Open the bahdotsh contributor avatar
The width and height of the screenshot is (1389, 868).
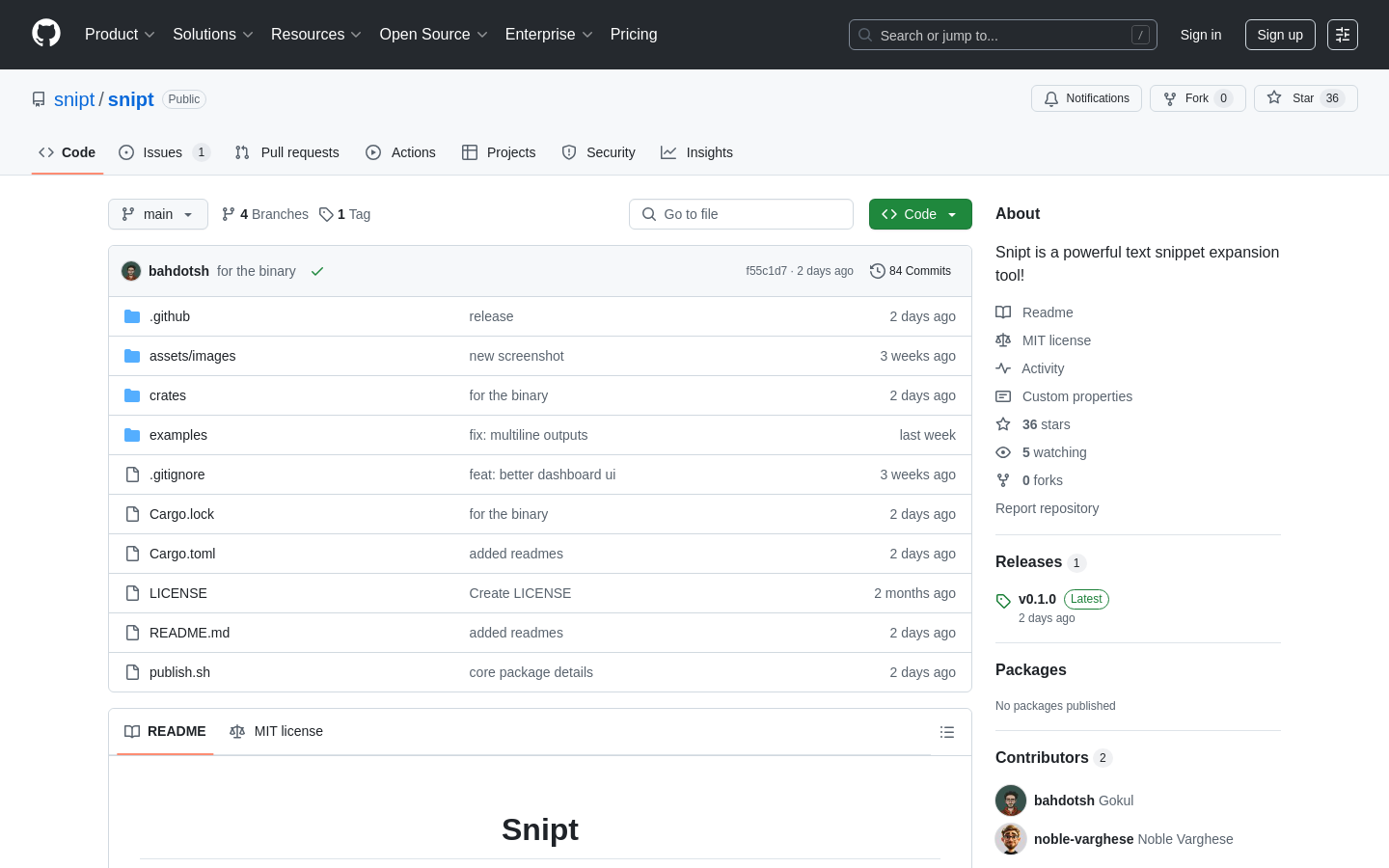(1011, 800)
